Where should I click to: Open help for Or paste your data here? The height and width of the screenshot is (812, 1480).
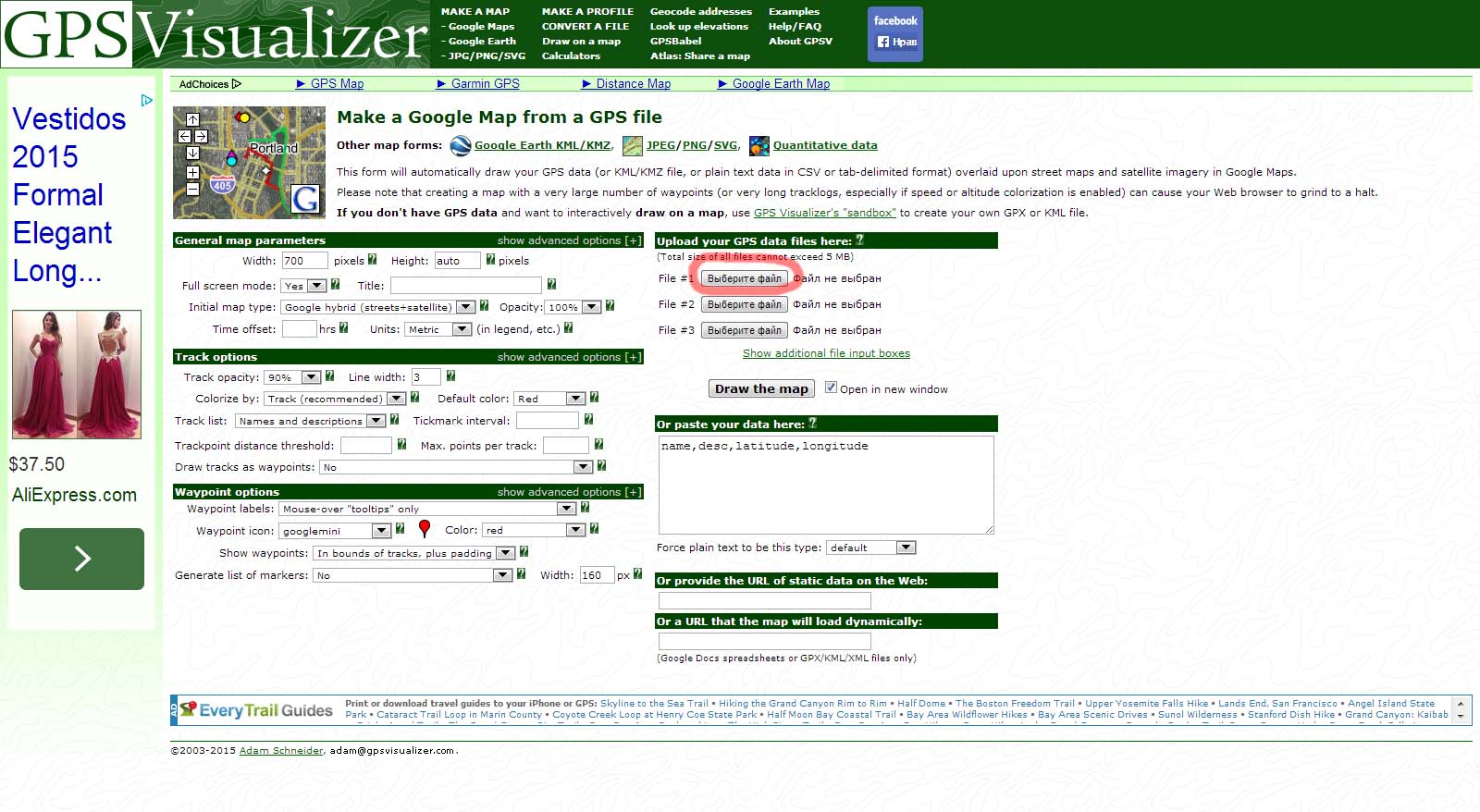[x=812, y=424]
